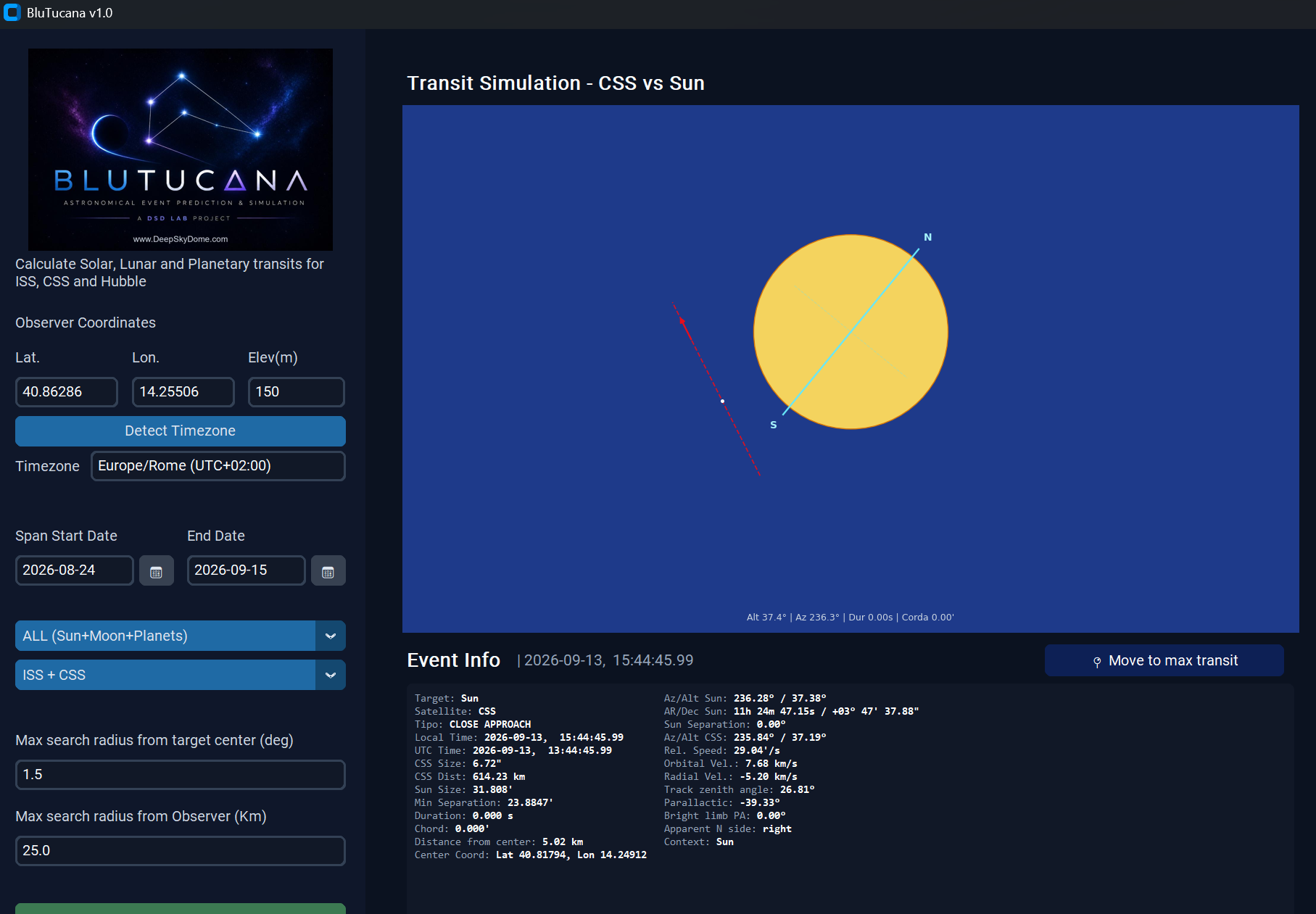Open the Span Start Date calendar picker
This screenshot has height=914, width=1316.
coord(156,571)
